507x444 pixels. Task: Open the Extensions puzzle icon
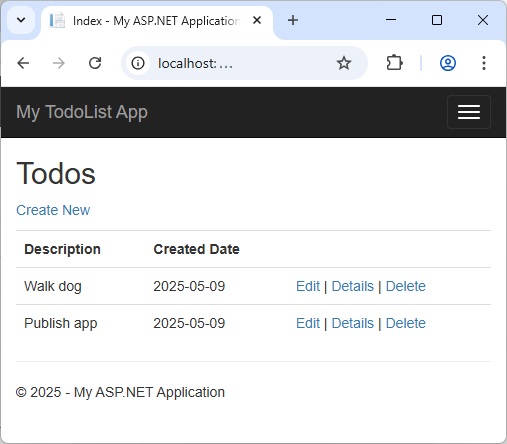tap(394, 63)
